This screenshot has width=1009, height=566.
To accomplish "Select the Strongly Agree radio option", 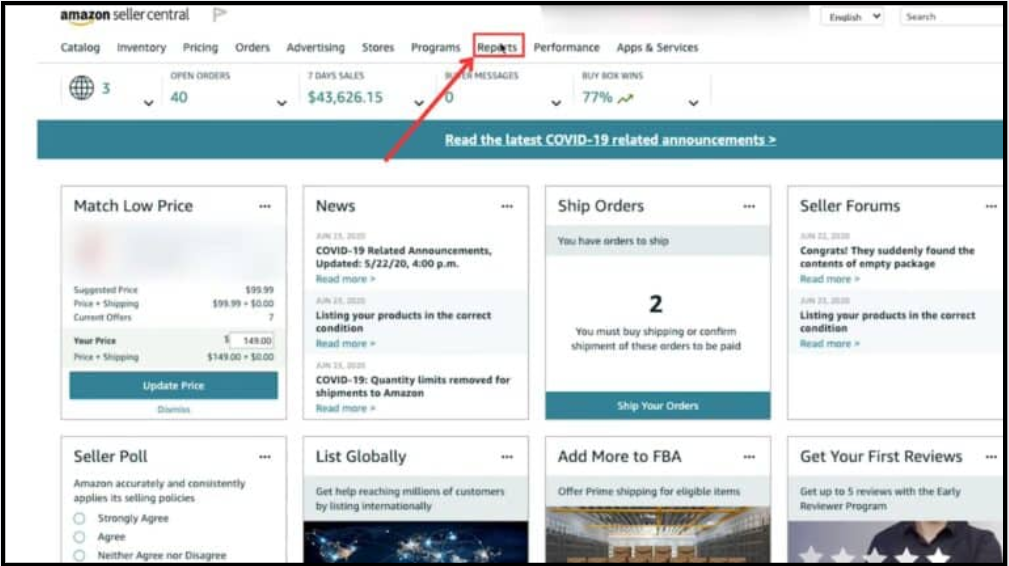I will point(79,519).
